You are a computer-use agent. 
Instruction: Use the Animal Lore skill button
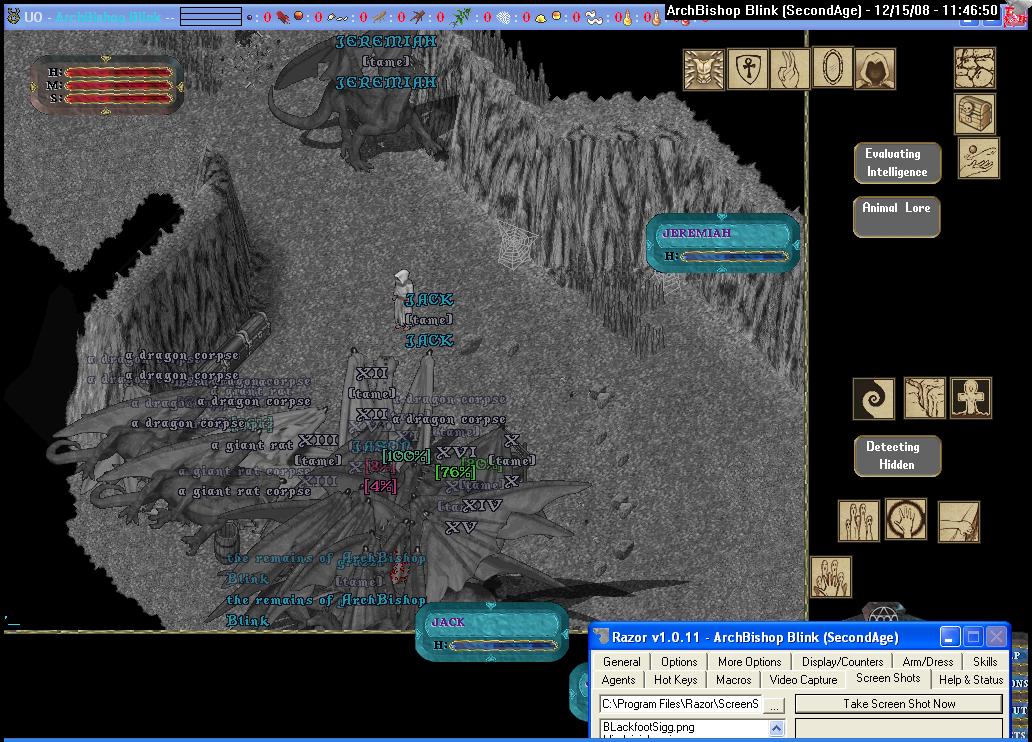(x=896, y=217)
